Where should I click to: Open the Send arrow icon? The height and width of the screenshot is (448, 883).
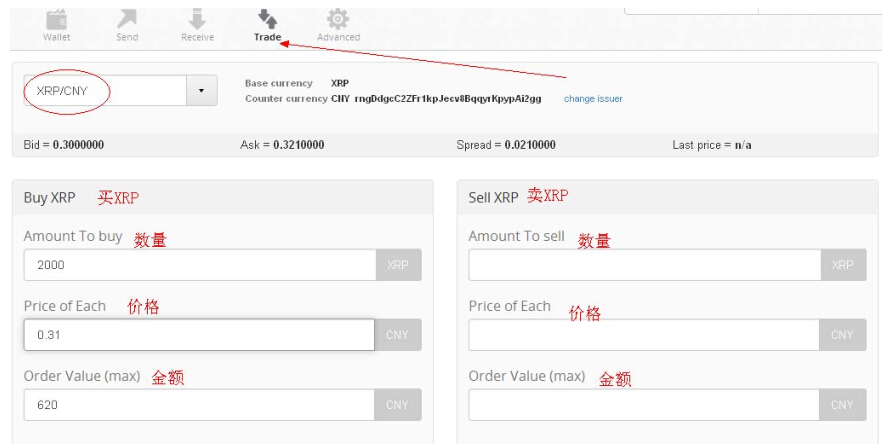click(x=127, y=25)
